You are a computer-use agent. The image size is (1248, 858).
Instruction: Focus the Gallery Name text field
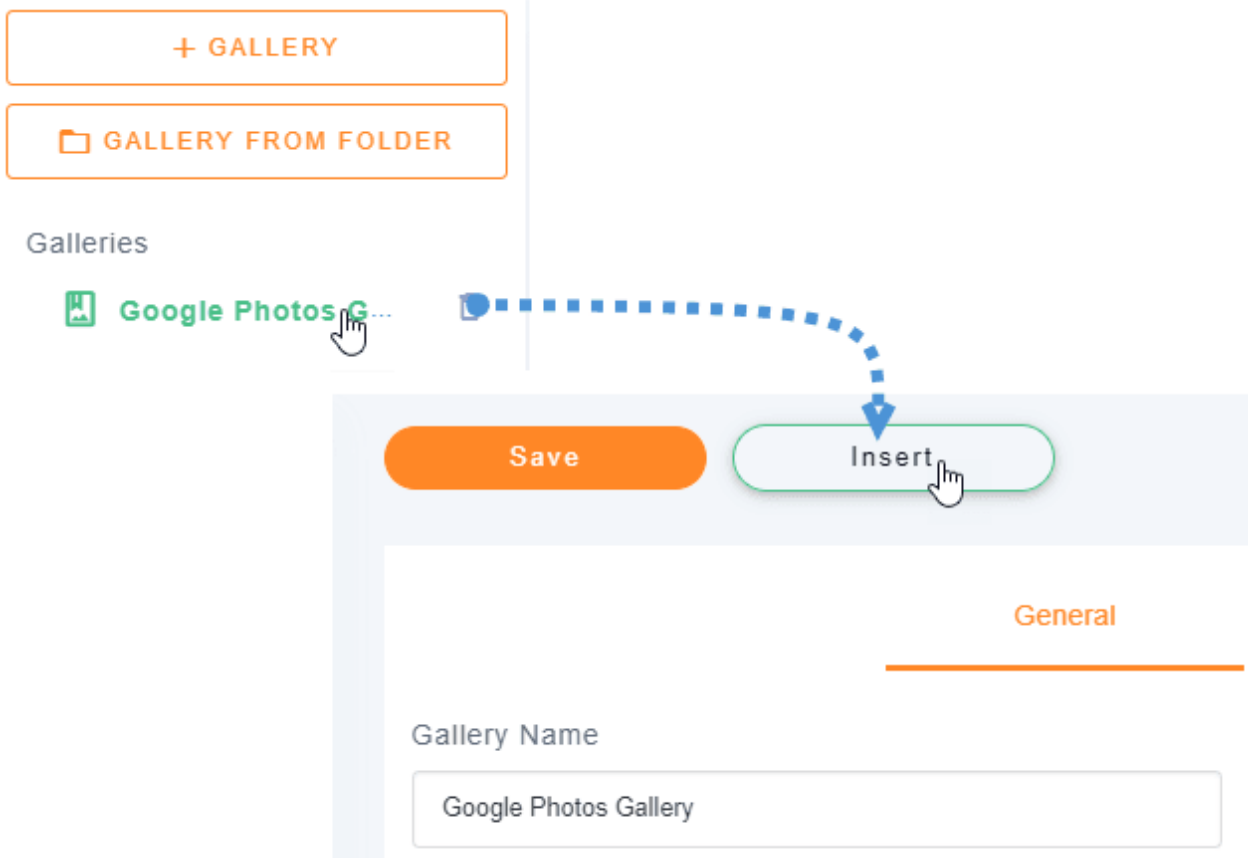[x=816, y=808]
